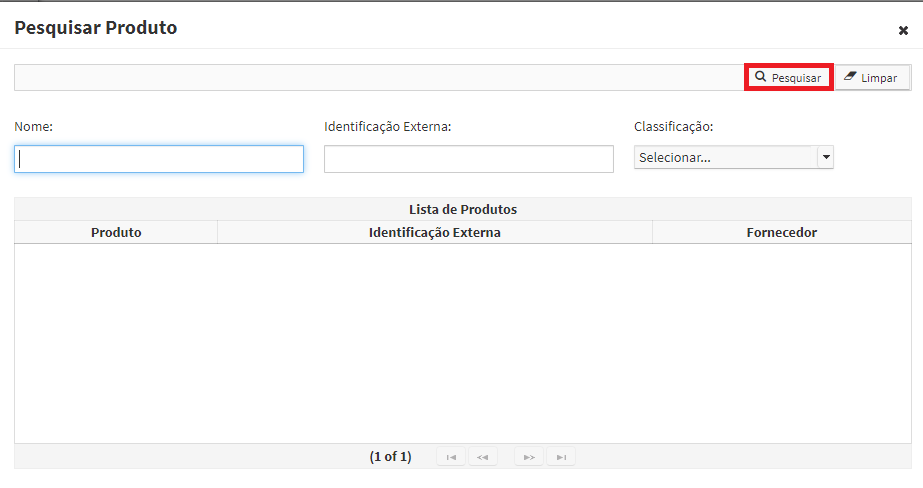
Task: Sort by Identificação Externa column header
Action: (x=434, y=233)
